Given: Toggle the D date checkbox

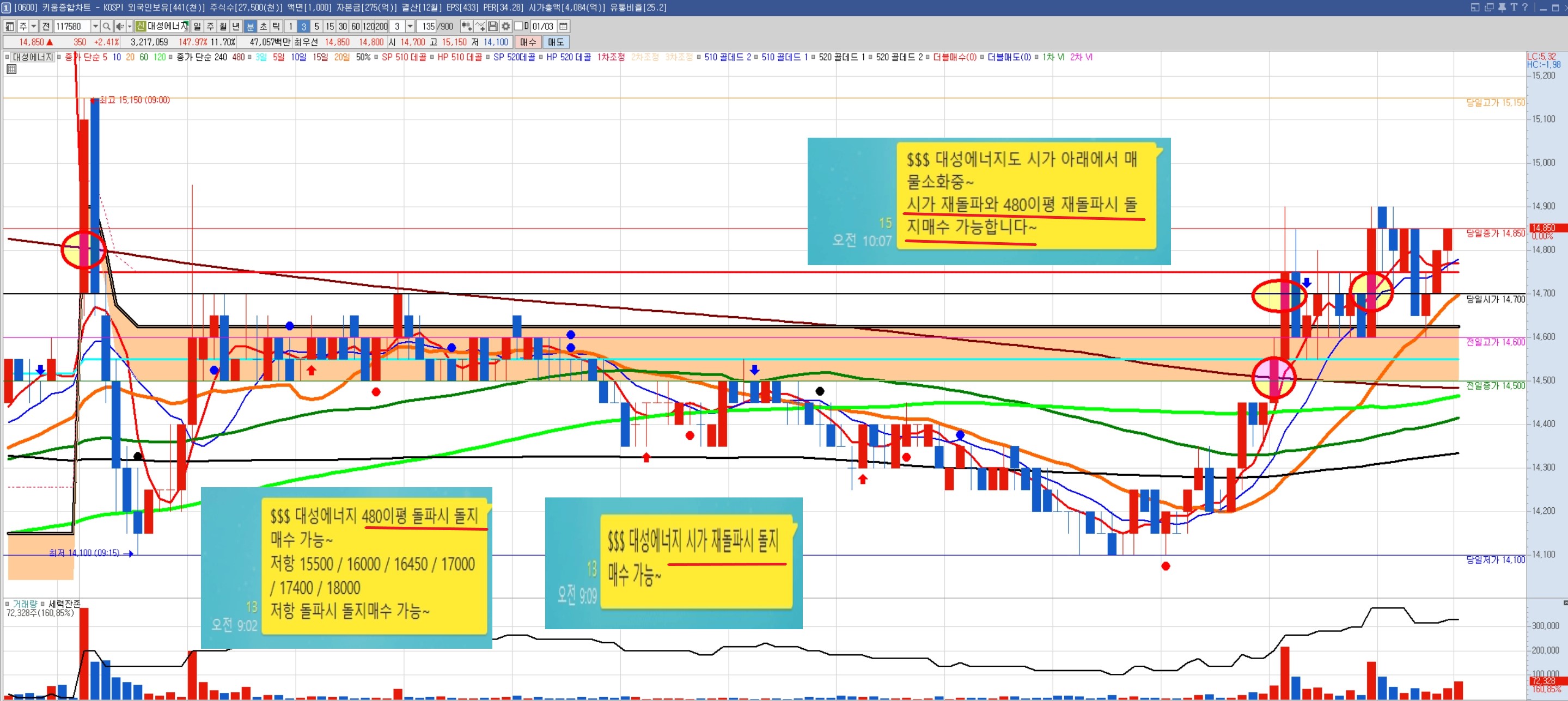Looking at the screenshot, I should (x=518, y=26).
